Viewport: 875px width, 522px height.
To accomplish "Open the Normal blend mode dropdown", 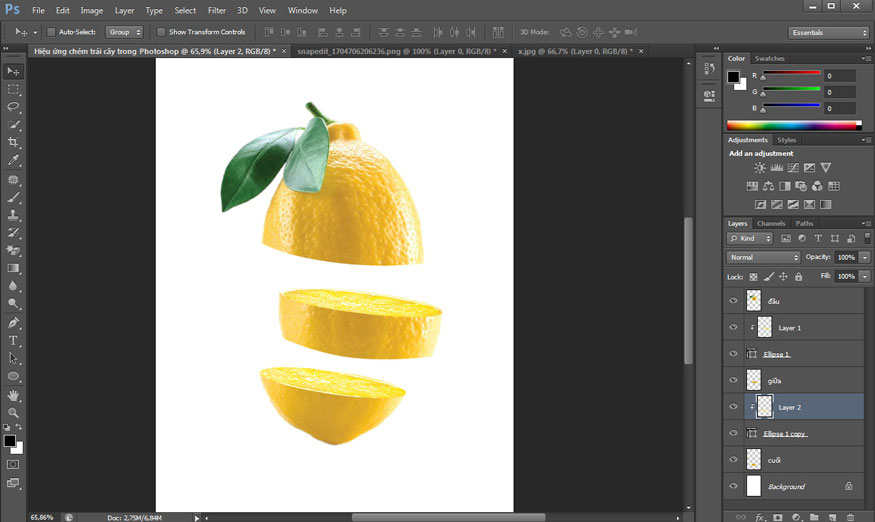I will coord(763,257).
